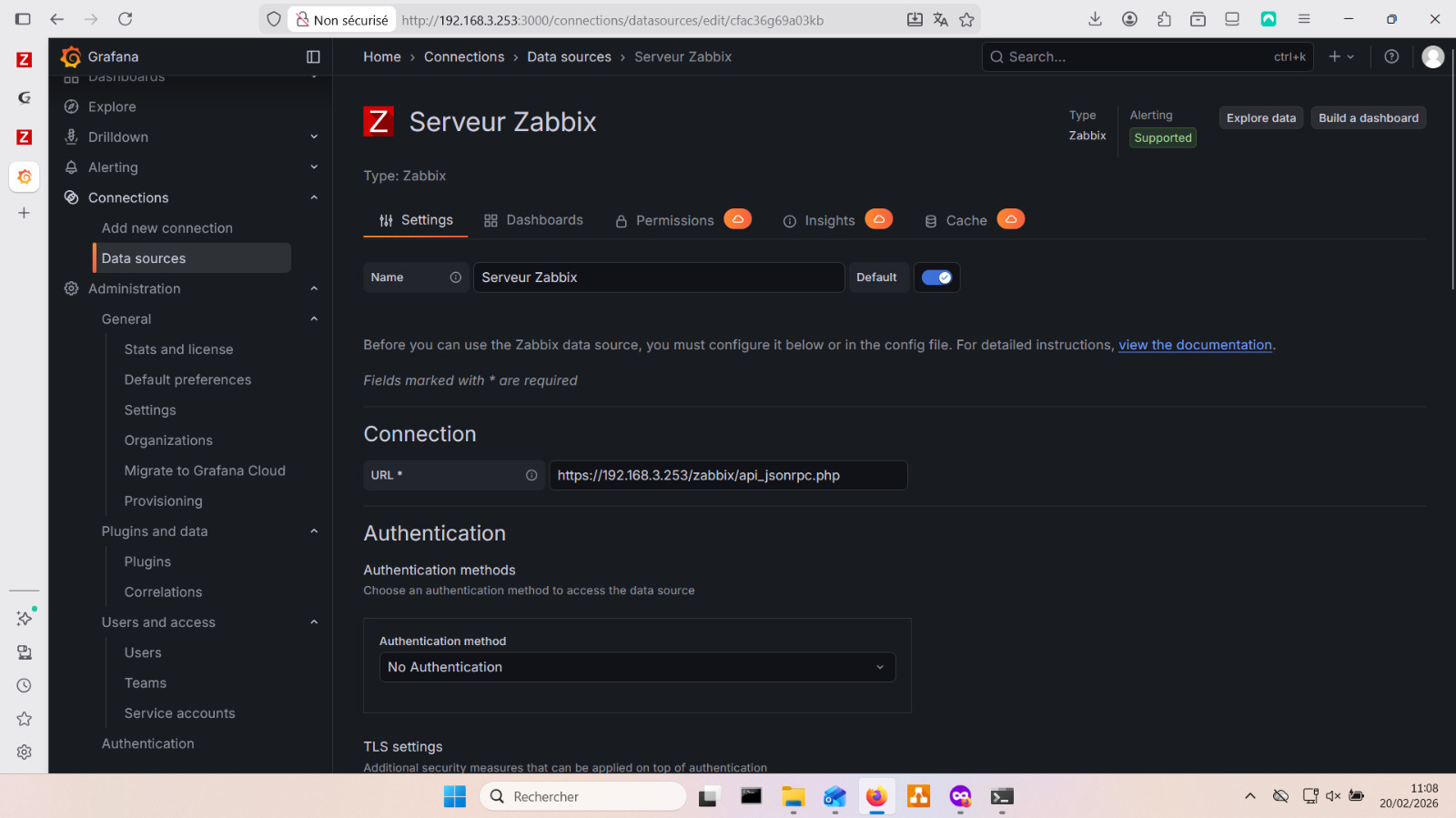The height and width of the screenshot is (818, 1456).
Task: Click the Explore data button
Action: pyautogui.click(x=1261, y=118)
